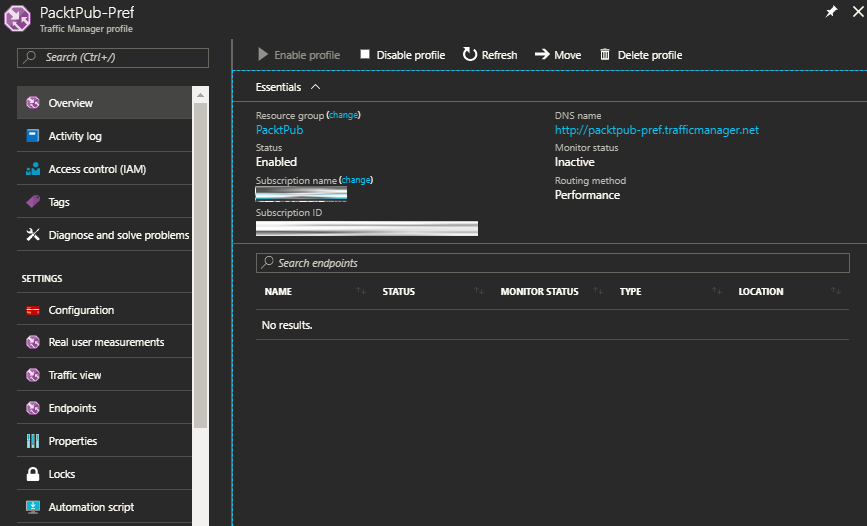
Task: Click the No results. text
Action: tap(287, 325)
